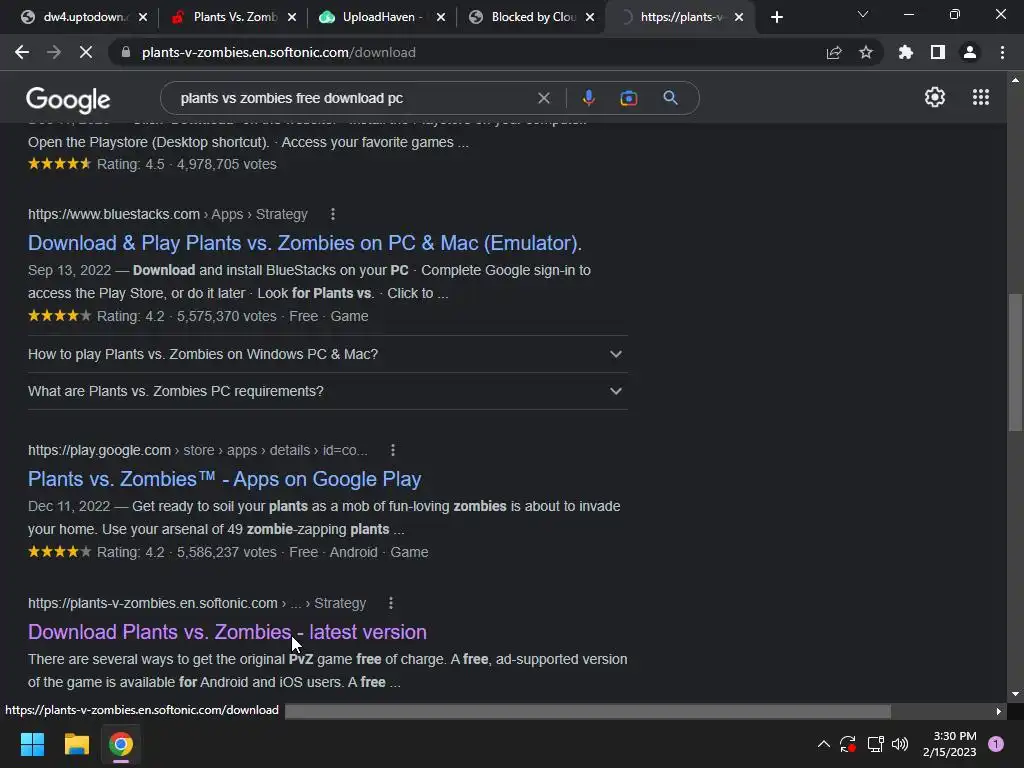This screenshot has width=1024, height=768.
Task: Bookmark this tab with star icon
Action: pyautogui.click(x=866, y=52)
